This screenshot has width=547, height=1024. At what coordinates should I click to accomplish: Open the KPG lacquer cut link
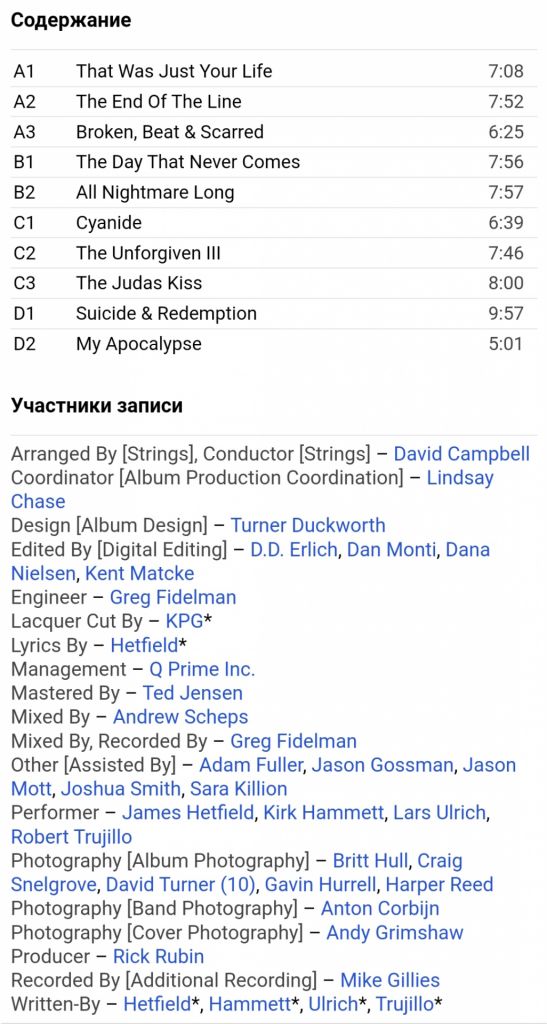(184, 621)
